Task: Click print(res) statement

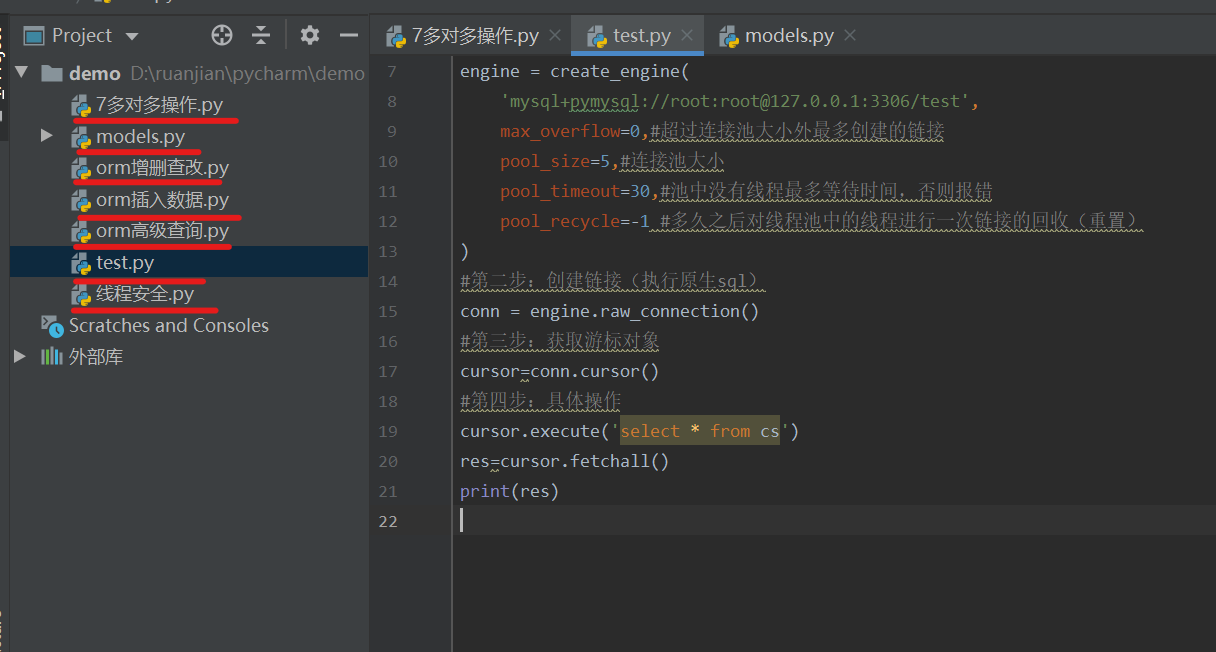Action: click(509, 491)
